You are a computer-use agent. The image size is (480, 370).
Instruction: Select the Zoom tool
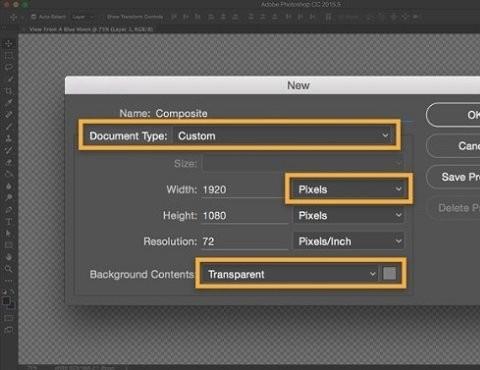click(x=9, y=269)
